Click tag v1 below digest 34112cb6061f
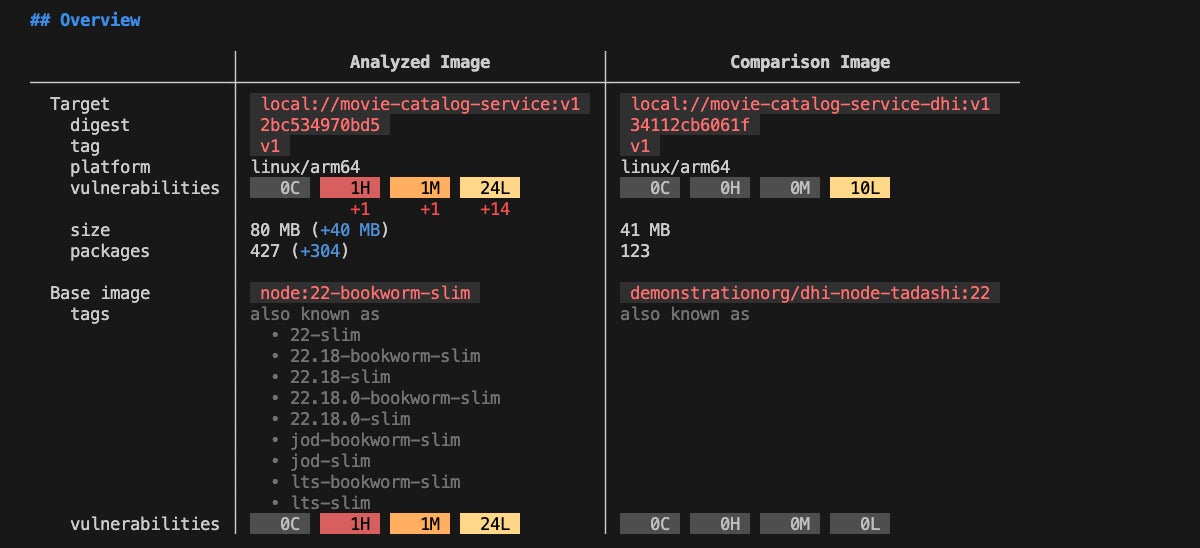 pyautogui.click(x=640, y=146)
